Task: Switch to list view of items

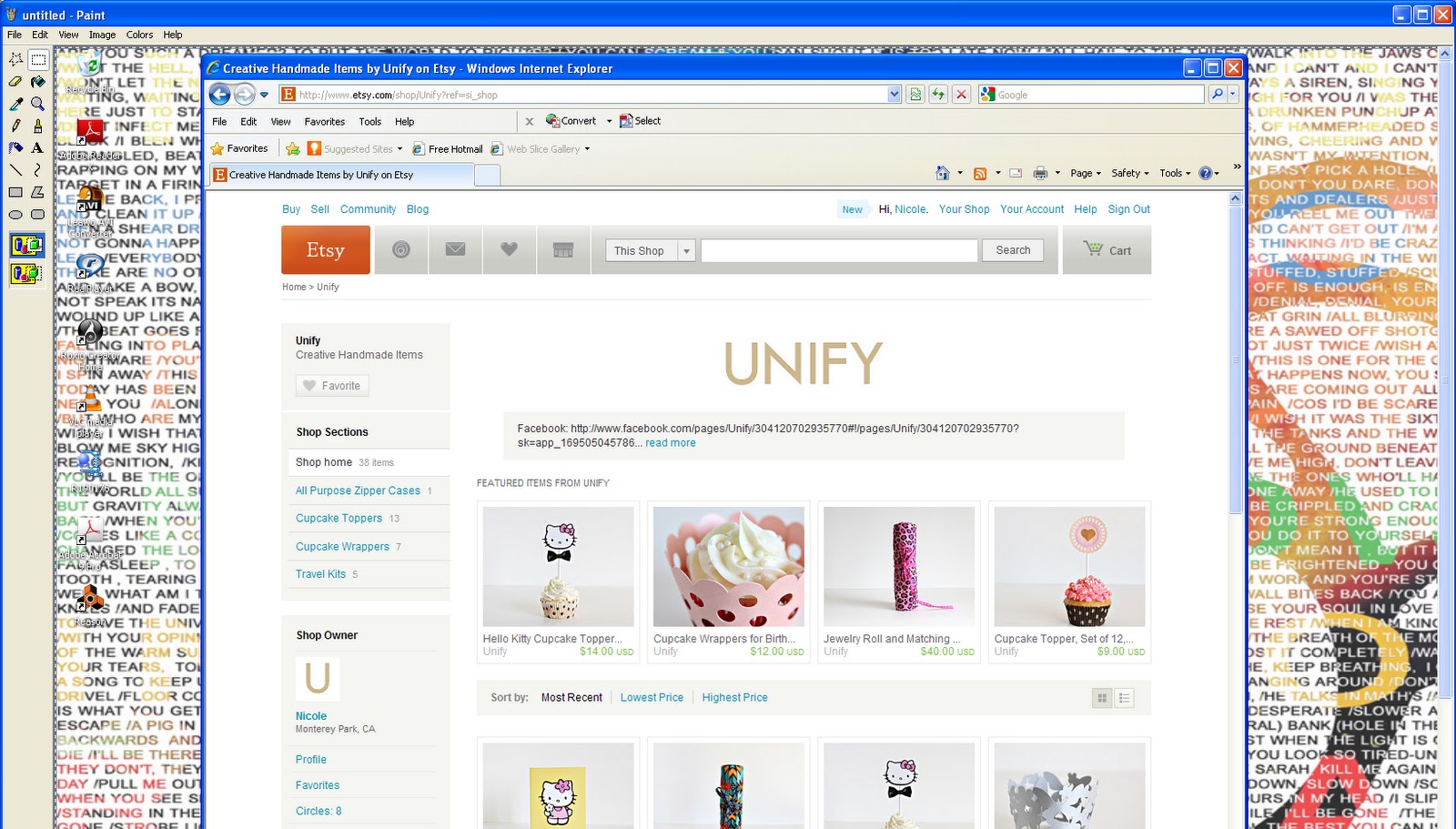Action: tap(1124, 698)
